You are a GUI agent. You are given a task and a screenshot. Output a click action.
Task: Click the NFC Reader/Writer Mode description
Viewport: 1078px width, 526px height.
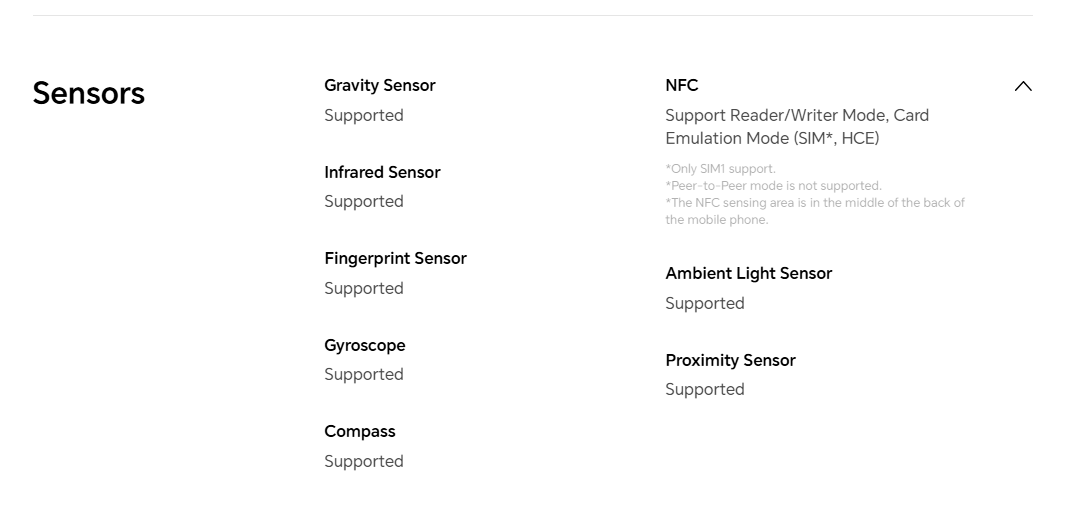click(x=797, y=127)
